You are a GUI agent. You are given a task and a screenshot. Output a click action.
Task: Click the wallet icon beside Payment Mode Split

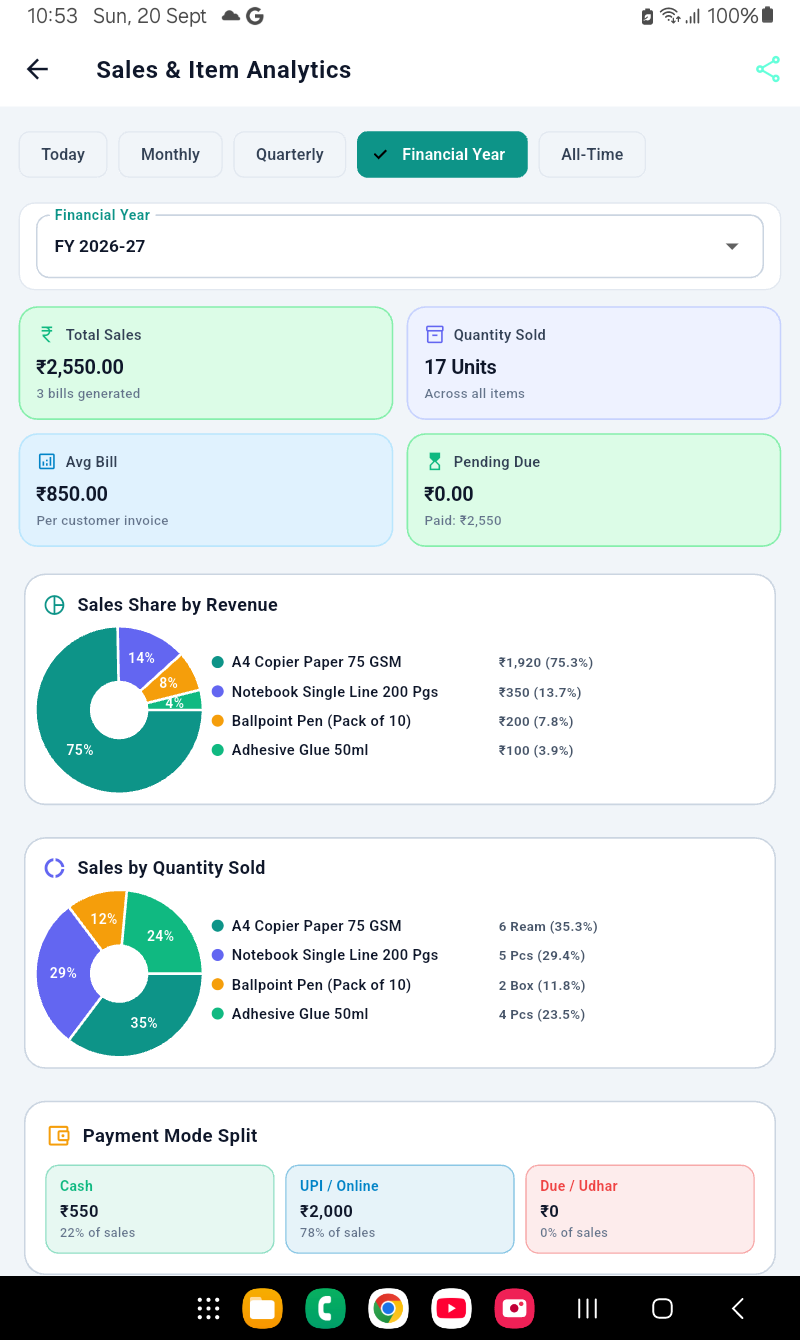pyautogui.click(x=59, y=1136)
